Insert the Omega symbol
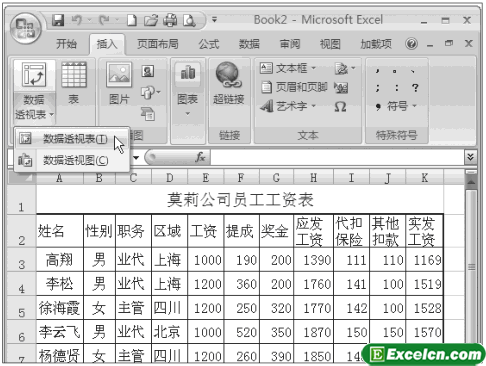 pyautogui.click(x=340, y=107)
